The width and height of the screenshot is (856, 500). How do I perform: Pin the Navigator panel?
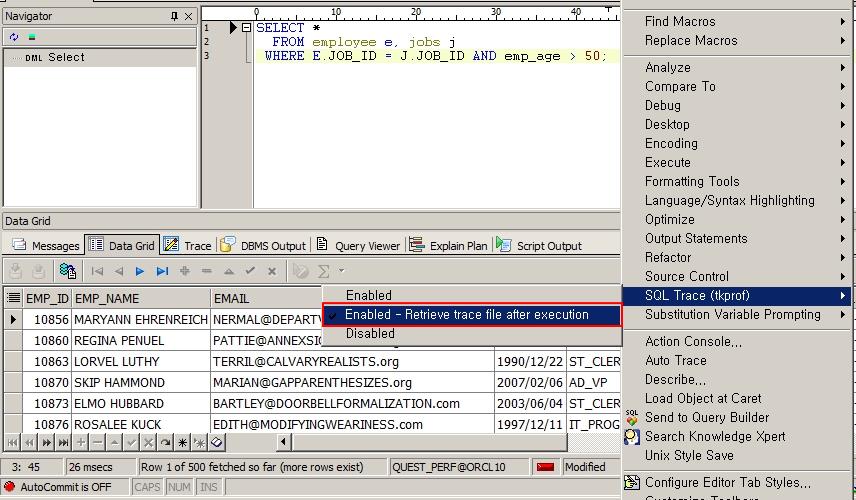tap(174, 16)
